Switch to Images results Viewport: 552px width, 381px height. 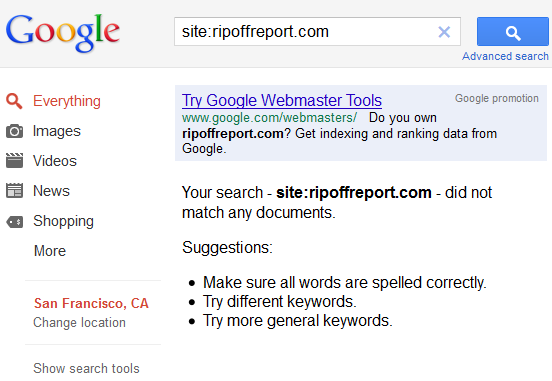57,131
